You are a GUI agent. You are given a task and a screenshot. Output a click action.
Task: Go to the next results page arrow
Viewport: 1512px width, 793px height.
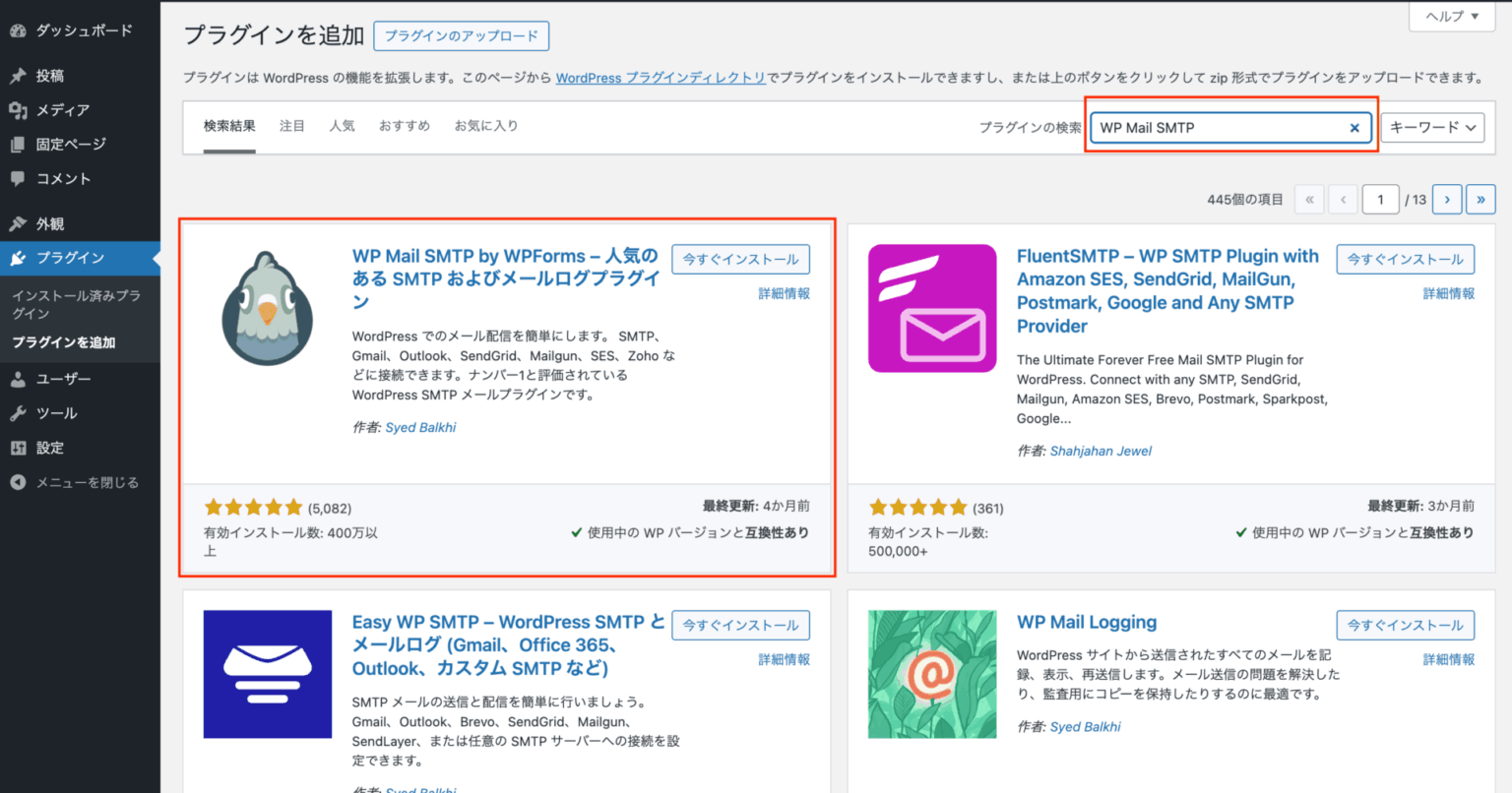coord(1446,199)
